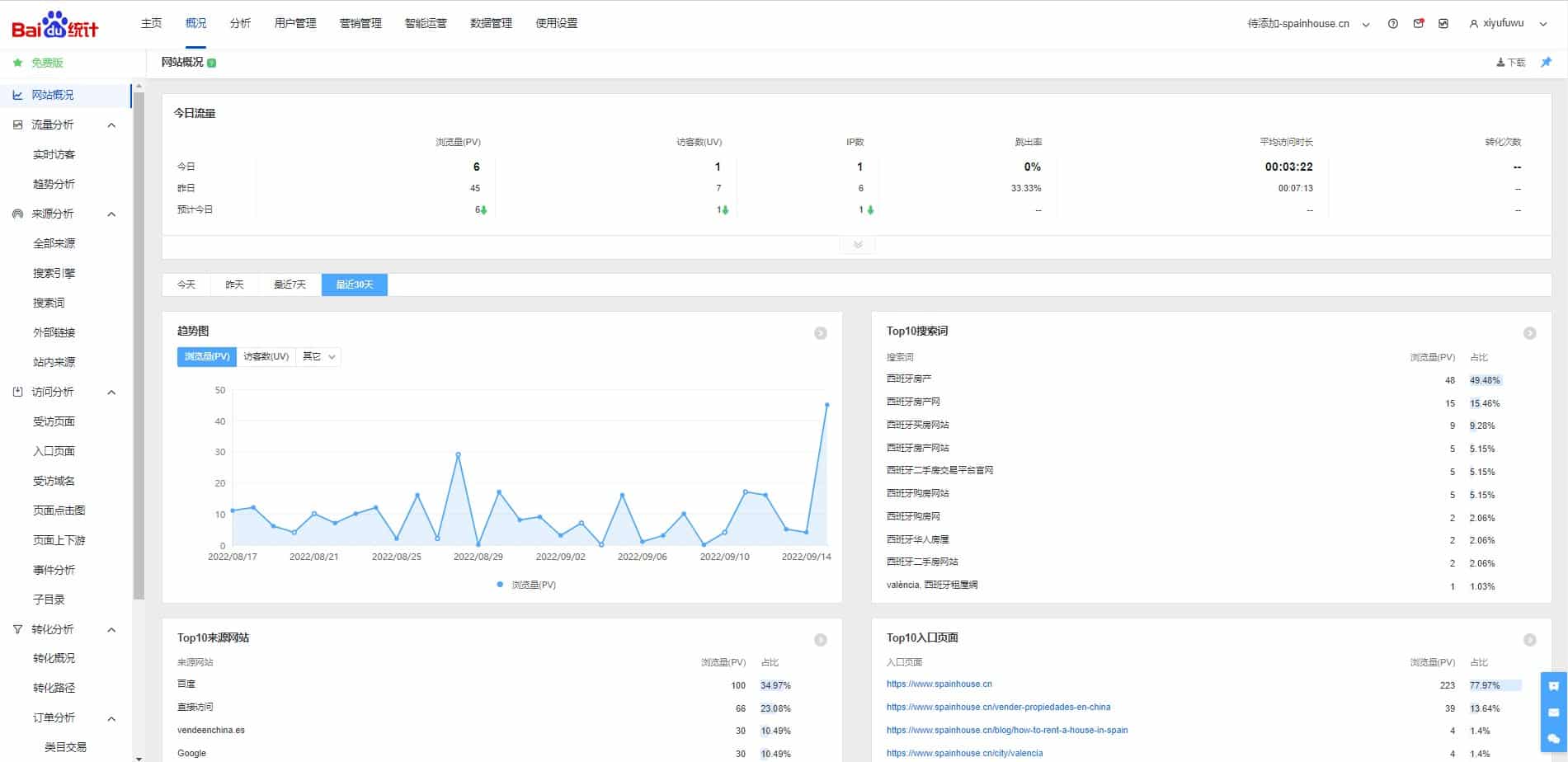Viewport: 1568px width, 762px height.
Task: Switch to the 最近7天 tab
Action: [x=290, y=285]
